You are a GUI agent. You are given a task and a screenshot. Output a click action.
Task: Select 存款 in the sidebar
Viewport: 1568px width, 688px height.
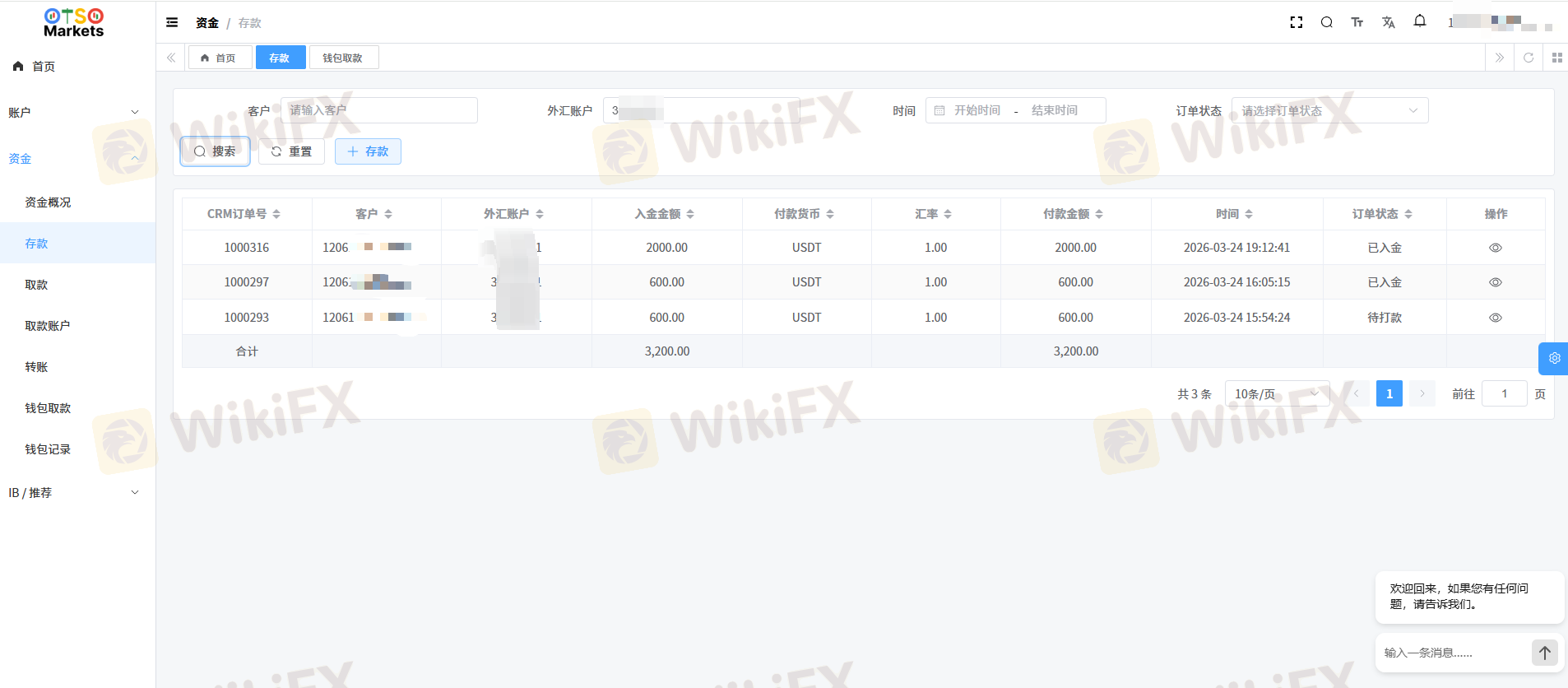pyautogui.click(x=77, y=244)
